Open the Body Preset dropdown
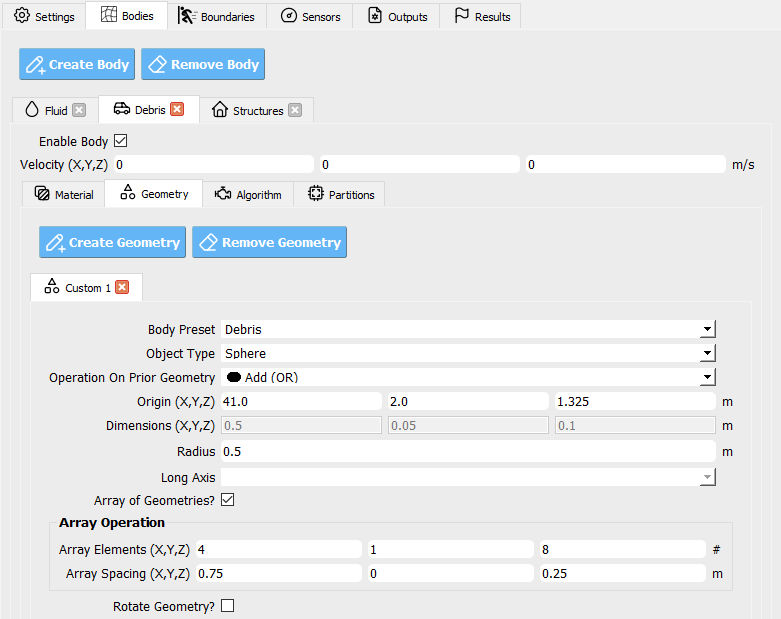This screenshot has height=619, width=781. pyautogui.click(x=468, y=329)
